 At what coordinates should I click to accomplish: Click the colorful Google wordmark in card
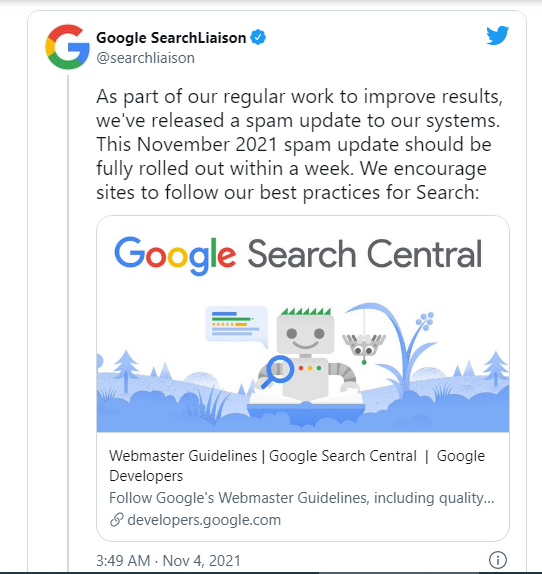175,255
